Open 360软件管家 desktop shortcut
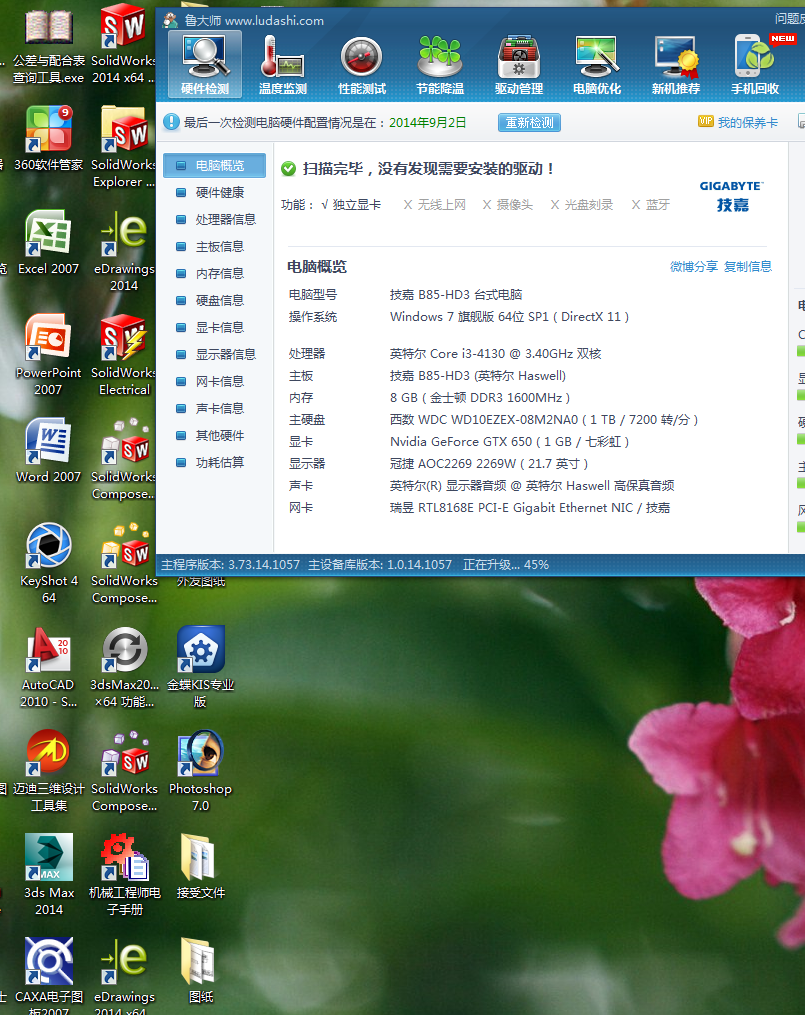The height and width of the screenshot is (1015, 805). pos(49,139)
